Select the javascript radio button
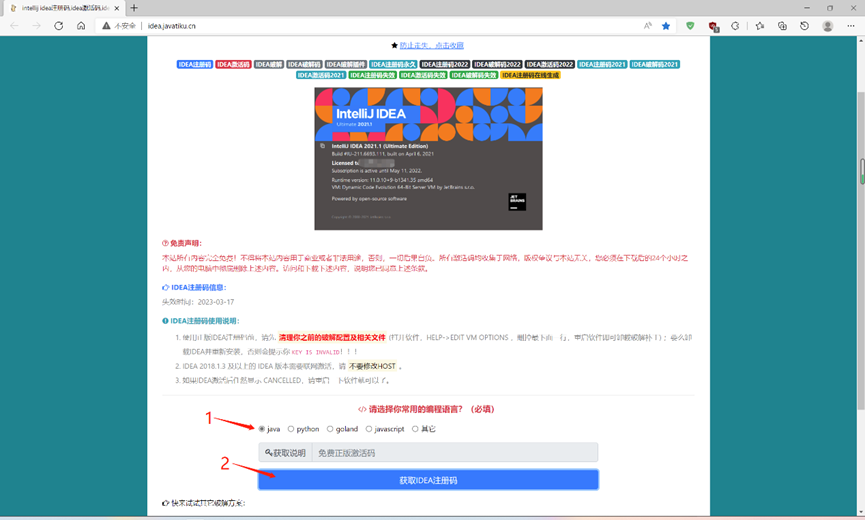Viewport: 865px width, 520px height. pyautogui.click(x=369, y=429)
